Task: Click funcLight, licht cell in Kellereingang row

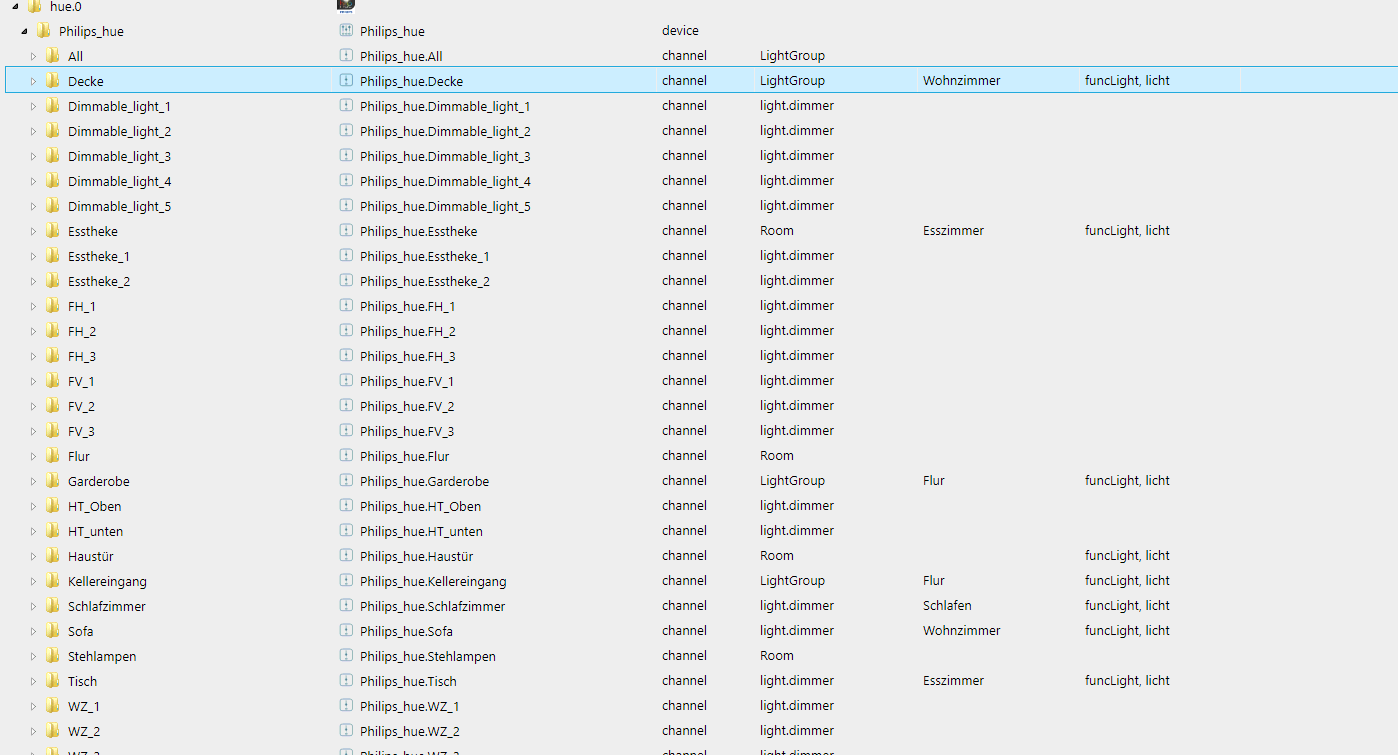Action: [x=1127, y=581]
